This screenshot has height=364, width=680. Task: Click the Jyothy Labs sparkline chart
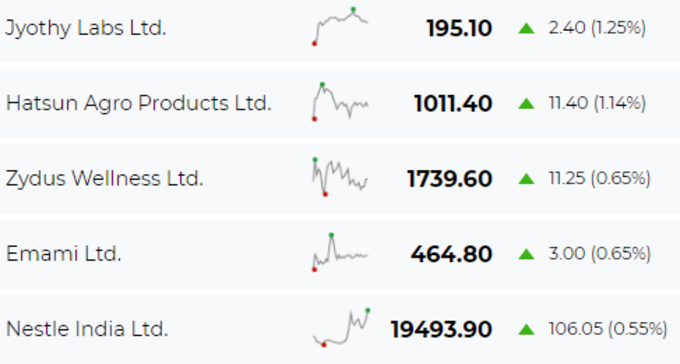click(x=340, y=26)
